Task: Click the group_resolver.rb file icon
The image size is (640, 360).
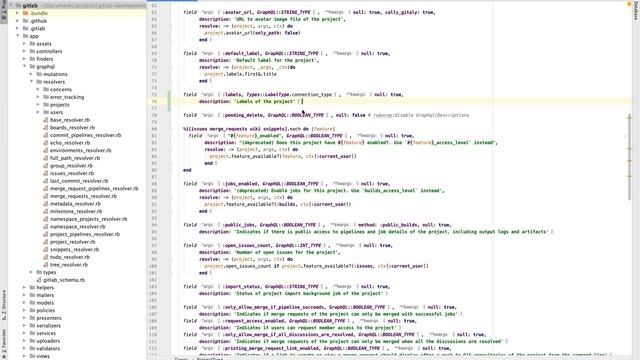Action: (x=46, y=166)
